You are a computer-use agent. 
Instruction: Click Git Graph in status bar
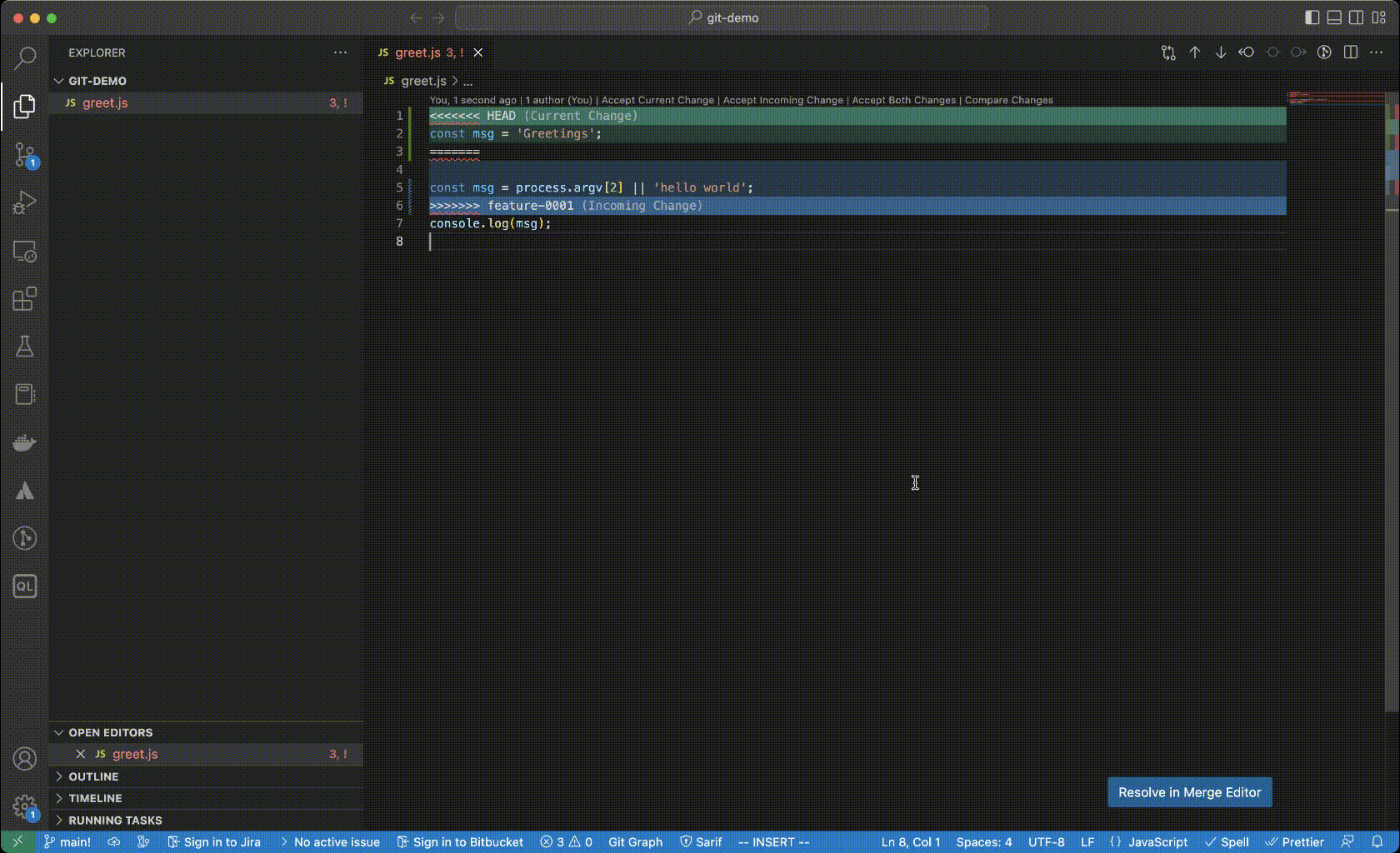pyautogui.click(x=635, y=842)
